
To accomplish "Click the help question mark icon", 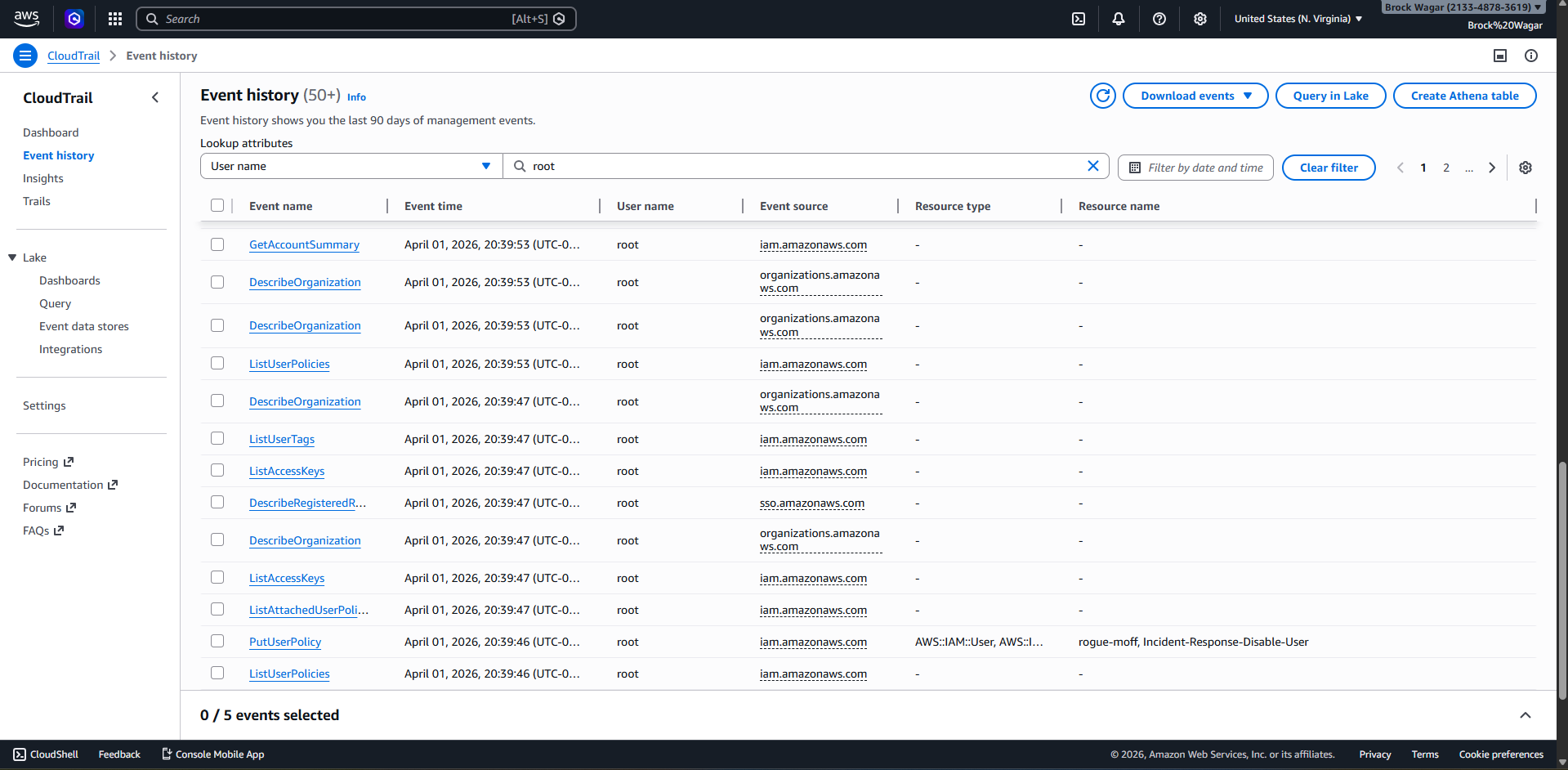I will point(1159,18).
